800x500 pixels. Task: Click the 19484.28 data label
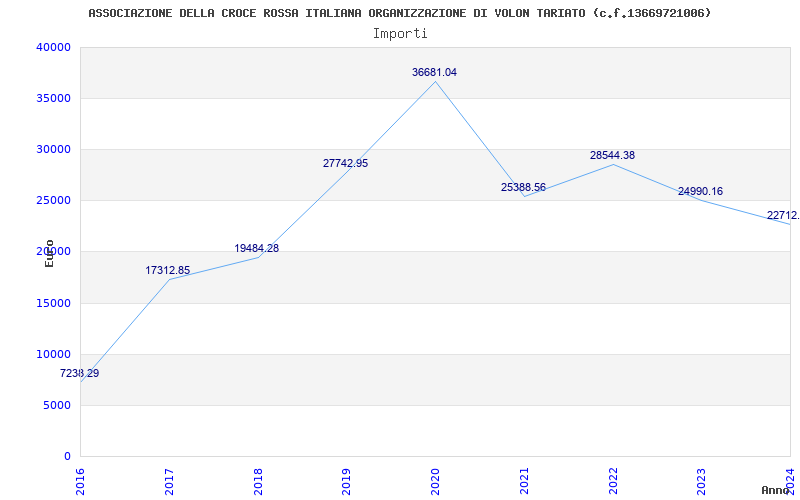[x=257, y=248]
